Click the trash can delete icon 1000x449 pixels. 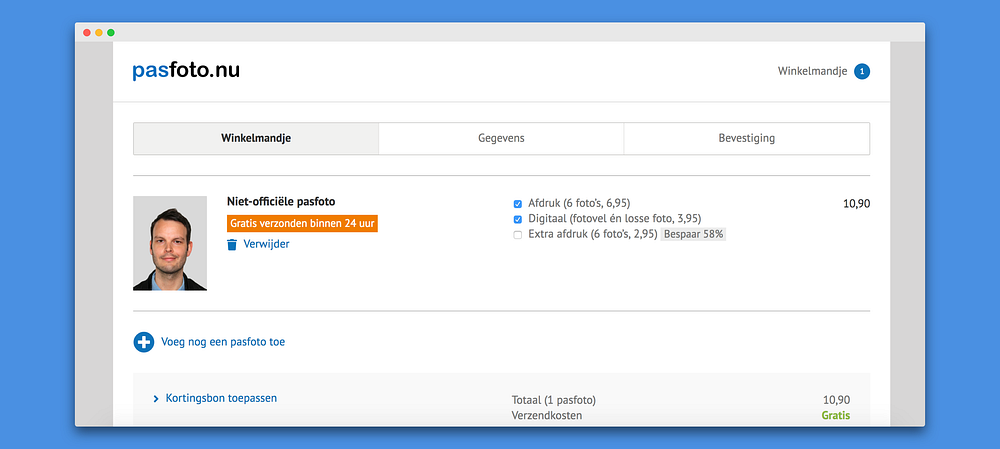click(x=232, y=244)
